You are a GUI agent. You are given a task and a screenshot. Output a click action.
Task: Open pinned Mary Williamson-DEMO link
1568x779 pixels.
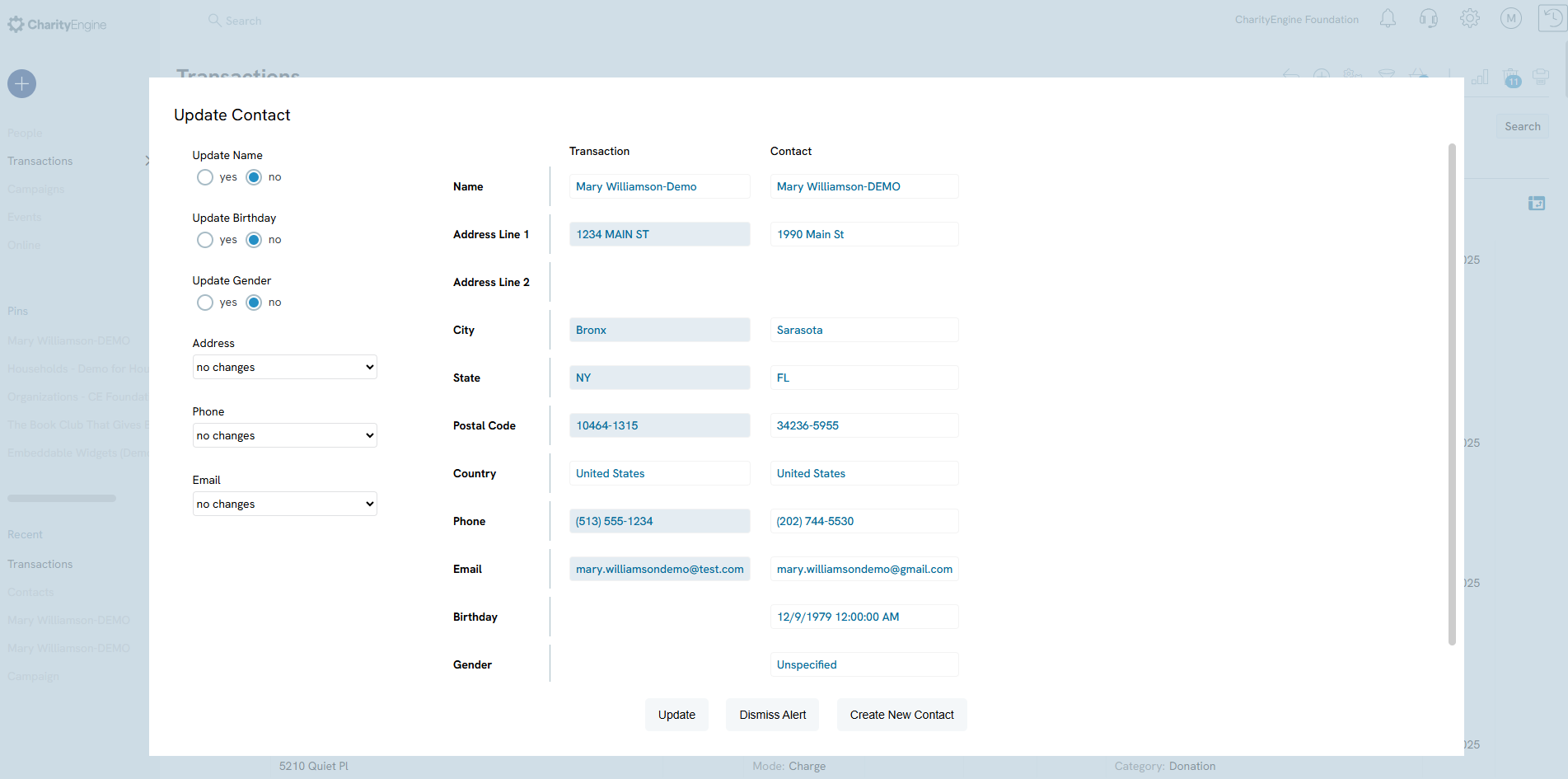68,340
